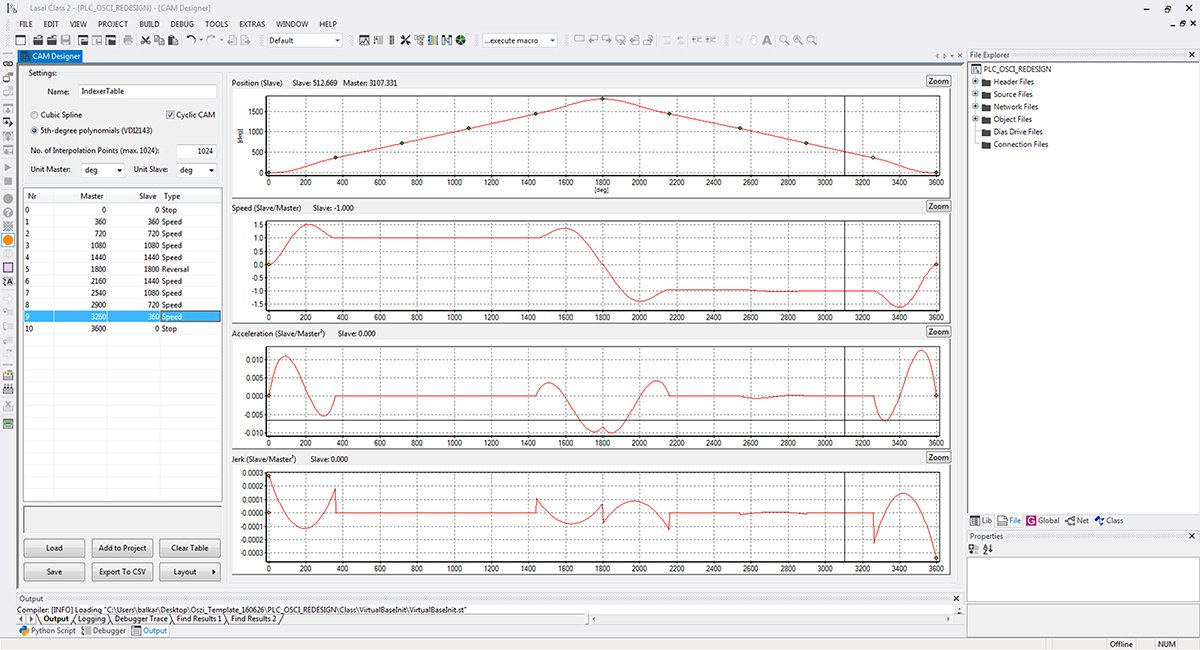The width and height of the screenshot is (1200, 650).
Task: Click the Add to Project button
Action: click(122, 548)
